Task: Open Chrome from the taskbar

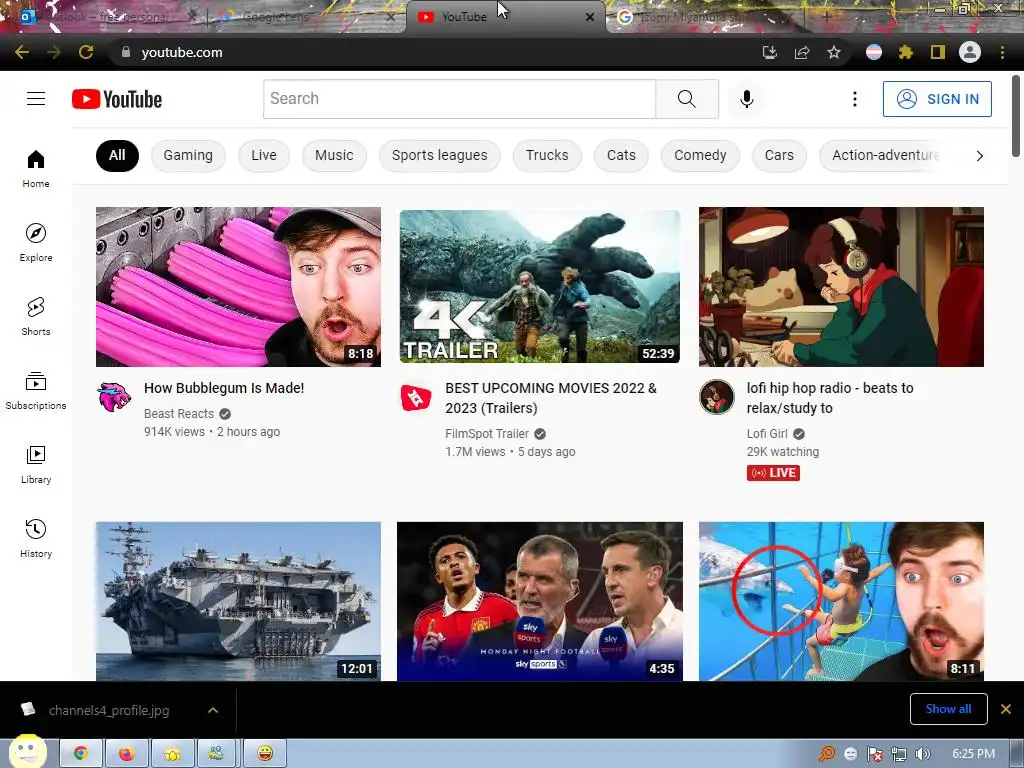Action: (81, 753)
